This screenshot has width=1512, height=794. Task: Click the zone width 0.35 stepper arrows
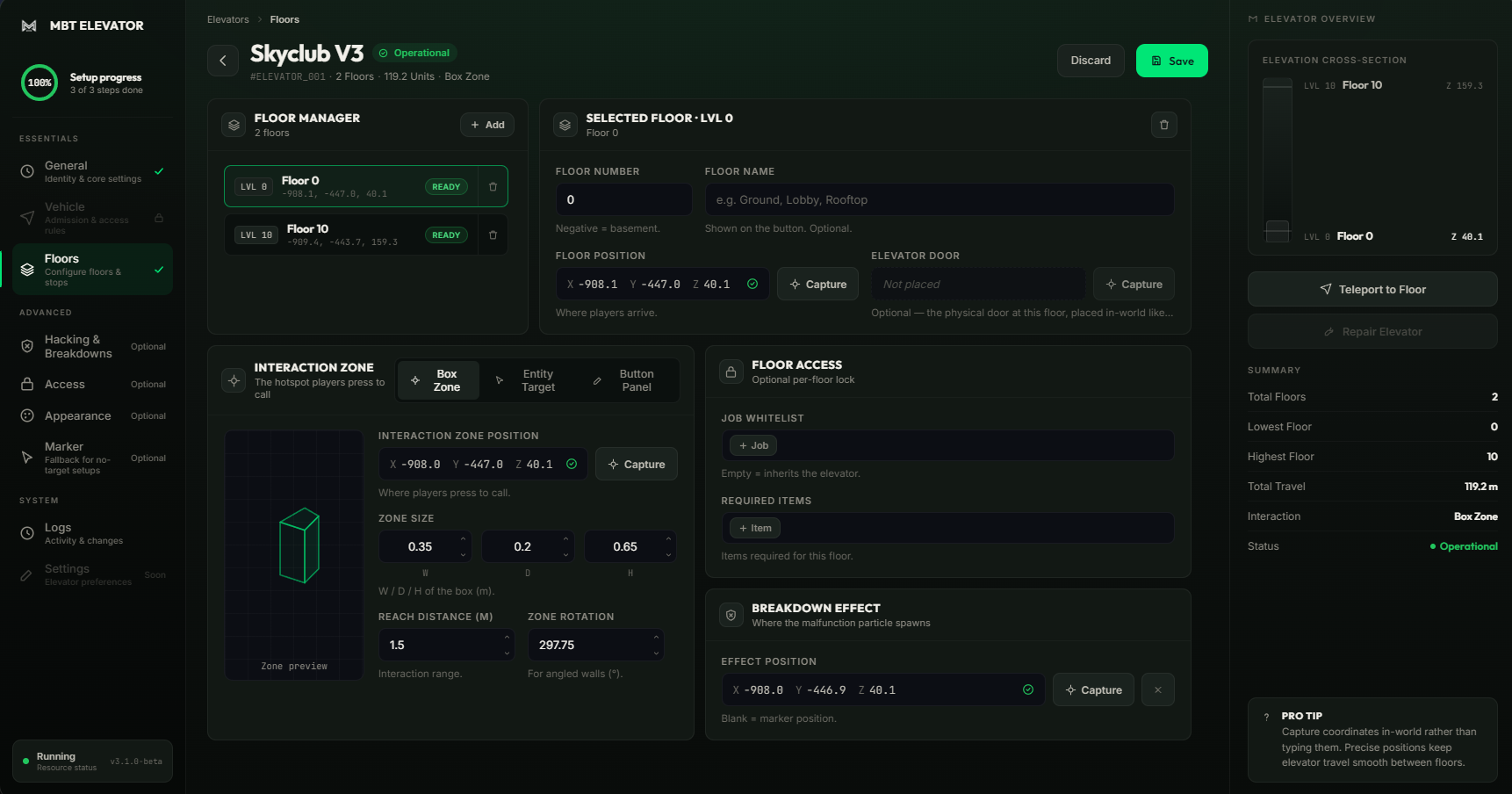pyautogui.click(x=463, y=546)
